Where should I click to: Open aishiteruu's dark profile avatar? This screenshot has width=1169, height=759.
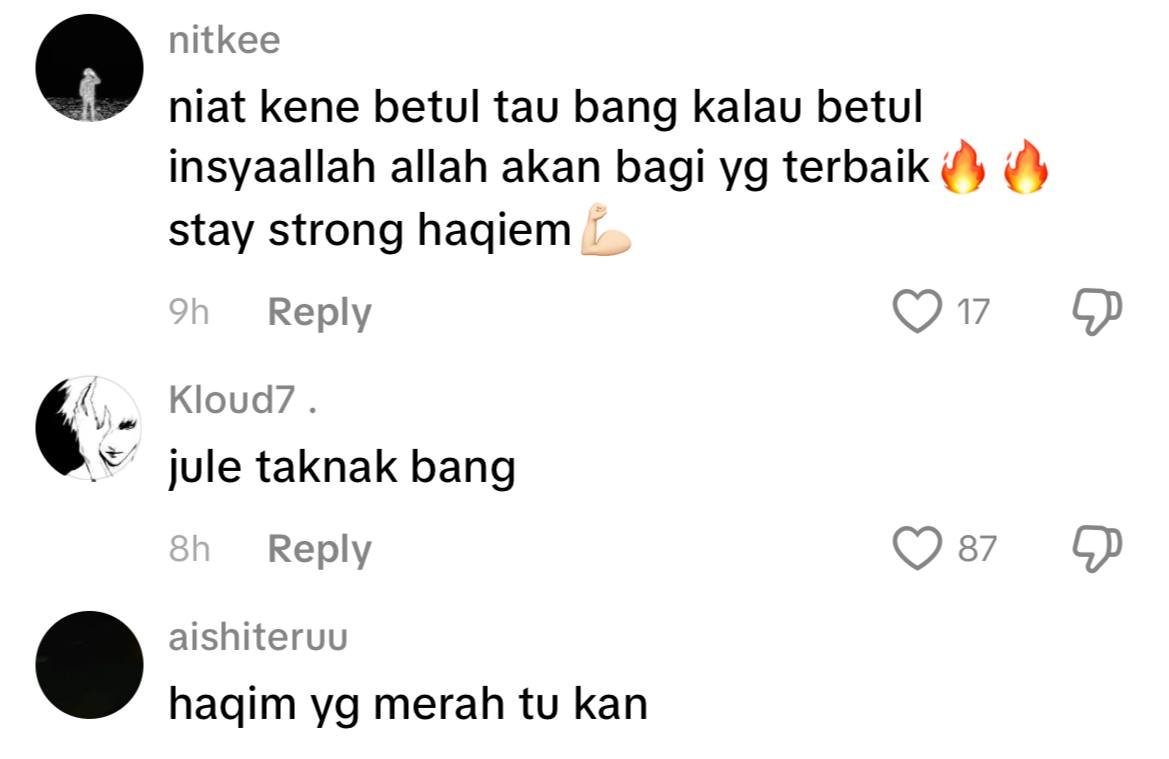89,664
